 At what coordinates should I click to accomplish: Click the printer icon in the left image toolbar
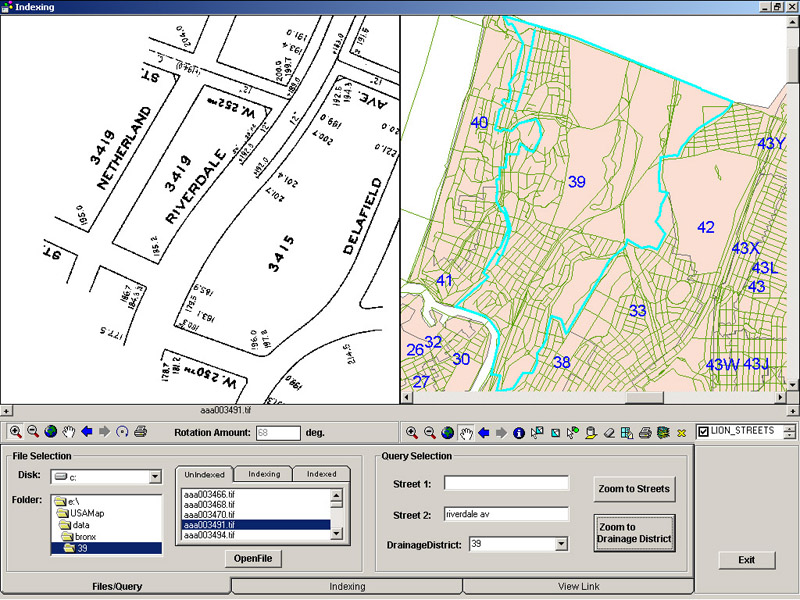[x=141, y=432]
